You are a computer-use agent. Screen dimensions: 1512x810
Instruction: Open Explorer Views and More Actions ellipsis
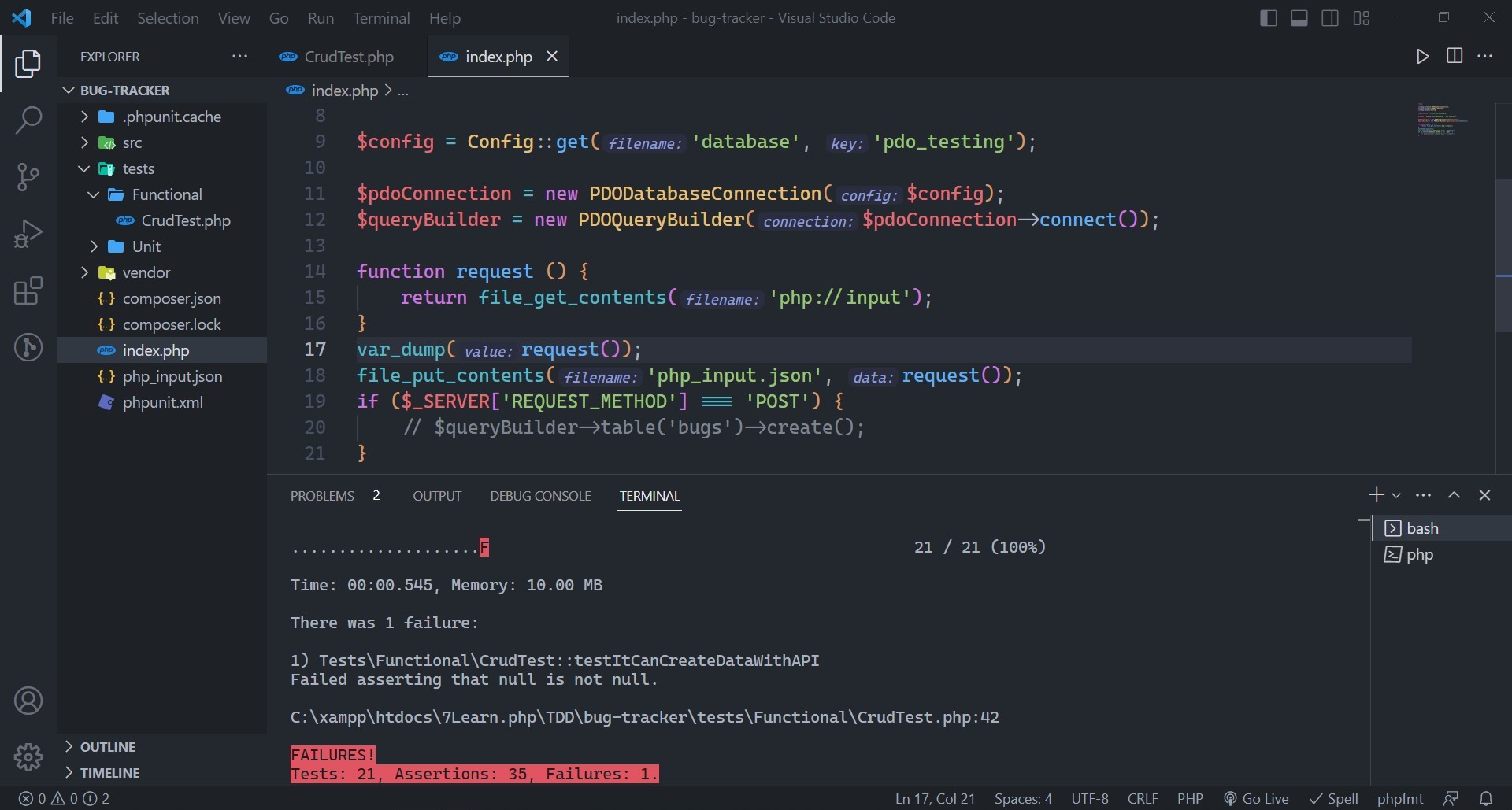239,56
